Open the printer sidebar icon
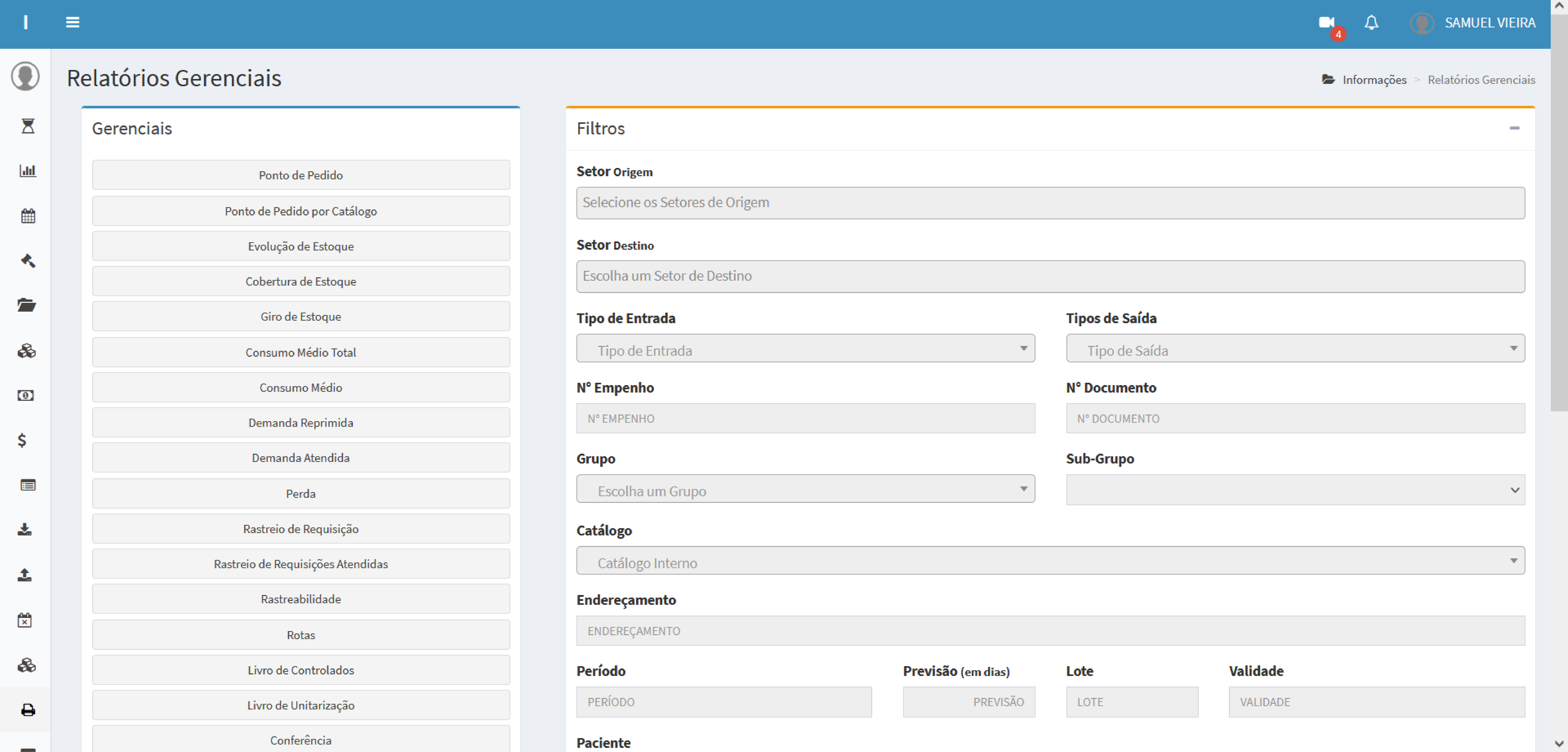The image size is (1568, 752). 28,710
